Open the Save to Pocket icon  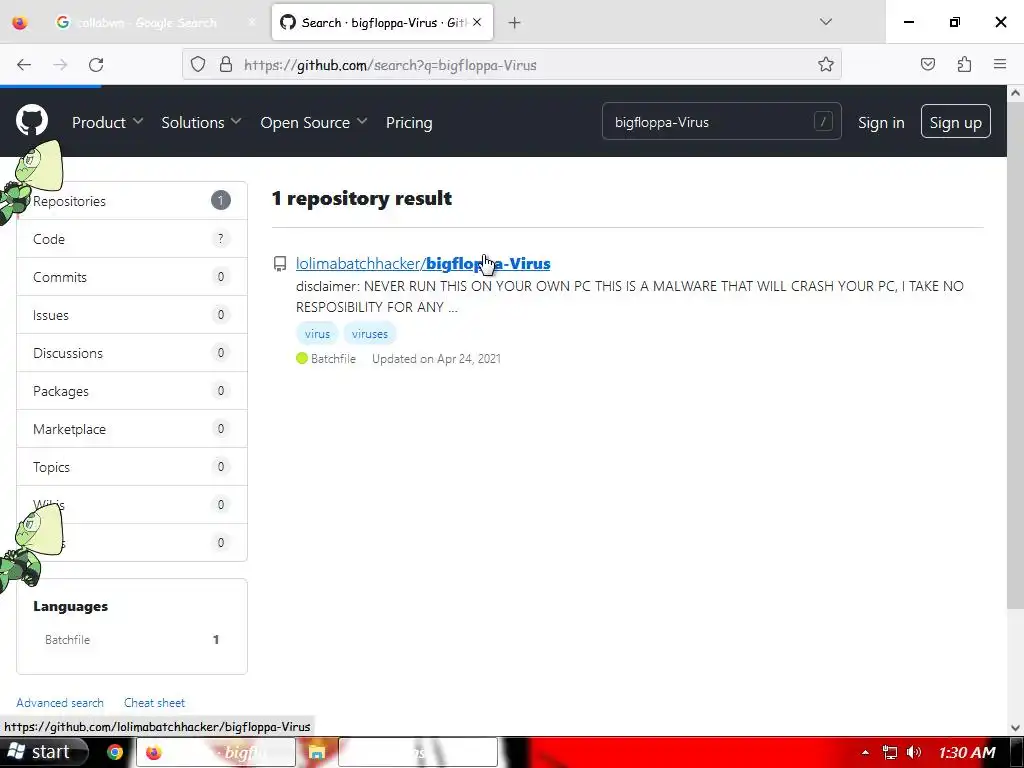point(927,64)
